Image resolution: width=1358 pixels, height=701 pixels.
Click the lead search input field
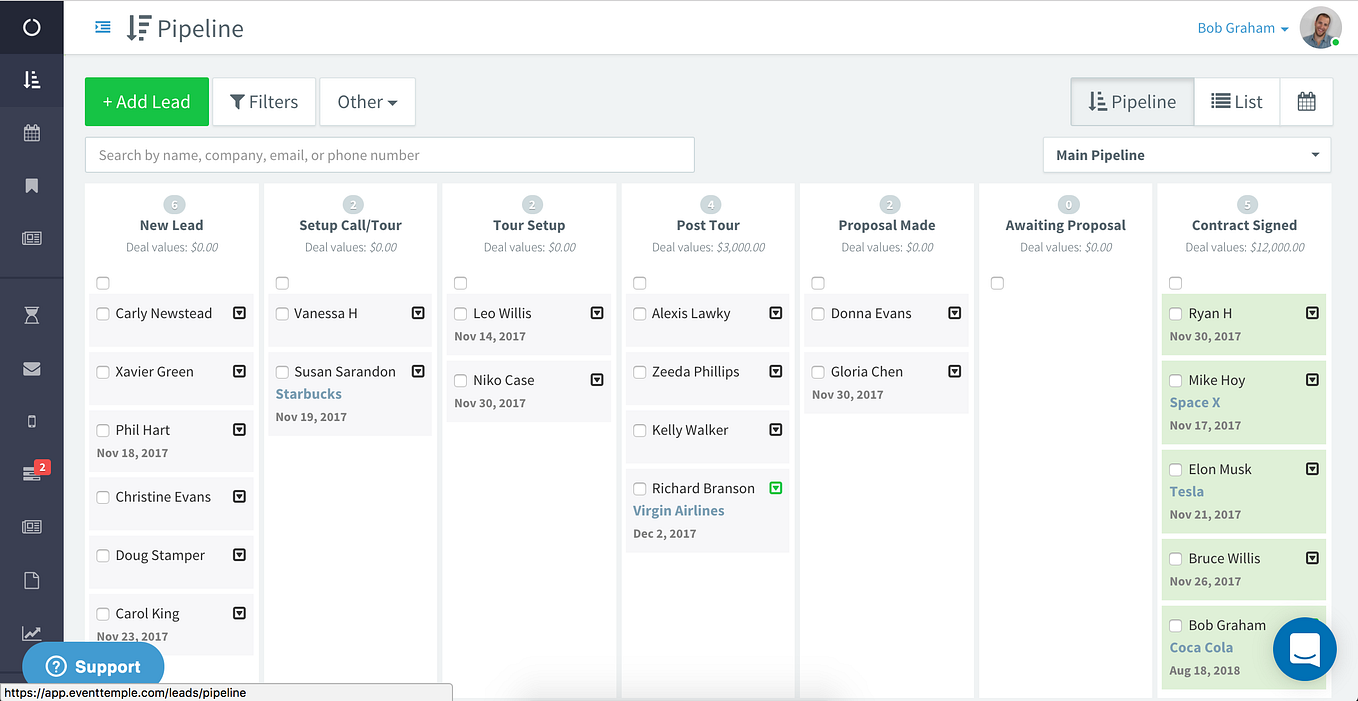tap(390, 155)
